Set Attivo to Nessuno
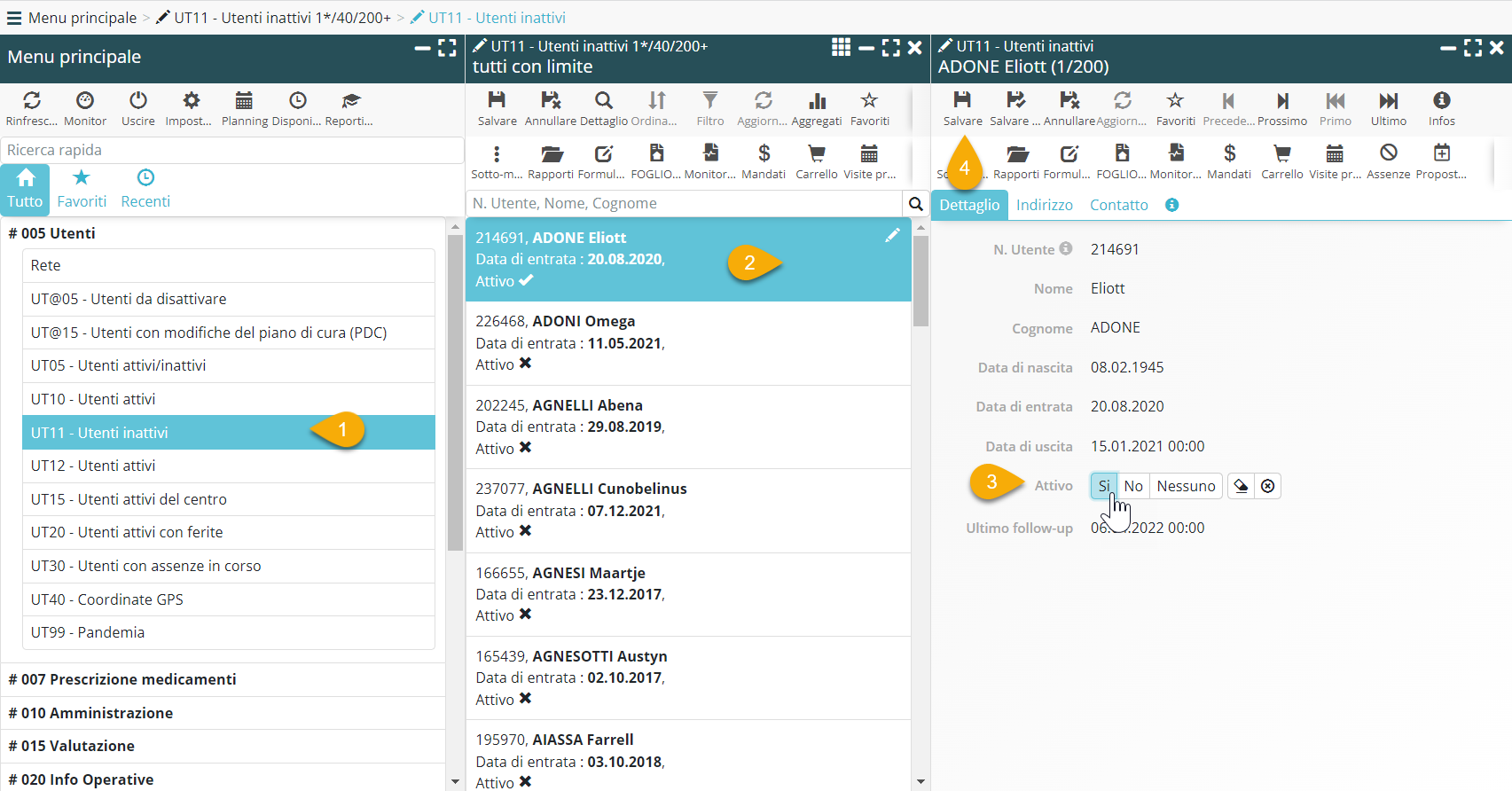This screenshot has width=1512, height=791. pos(1186,486)
